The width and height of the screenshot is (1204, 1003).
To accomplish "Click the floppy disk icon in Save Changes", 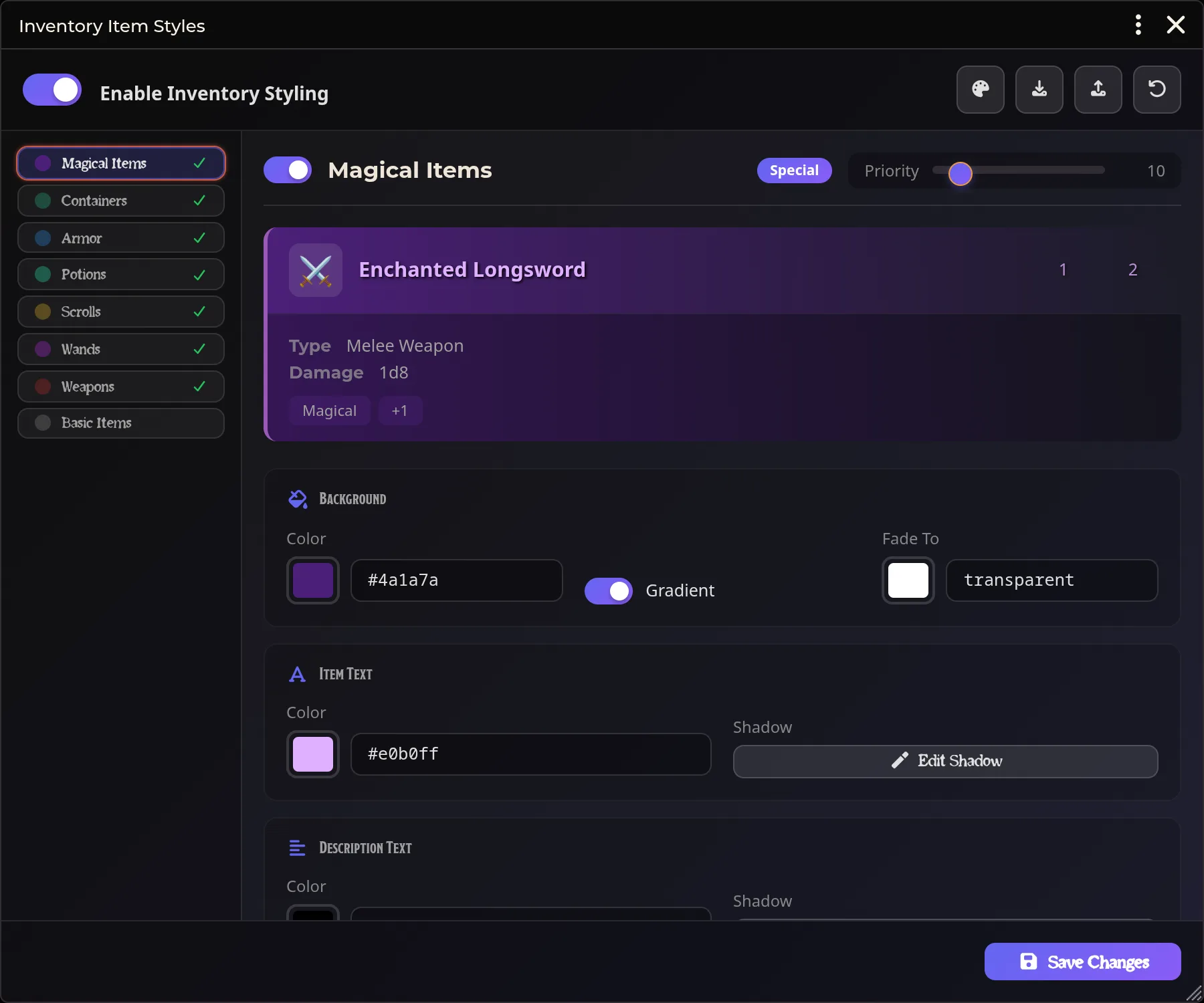I will 1028,962.
